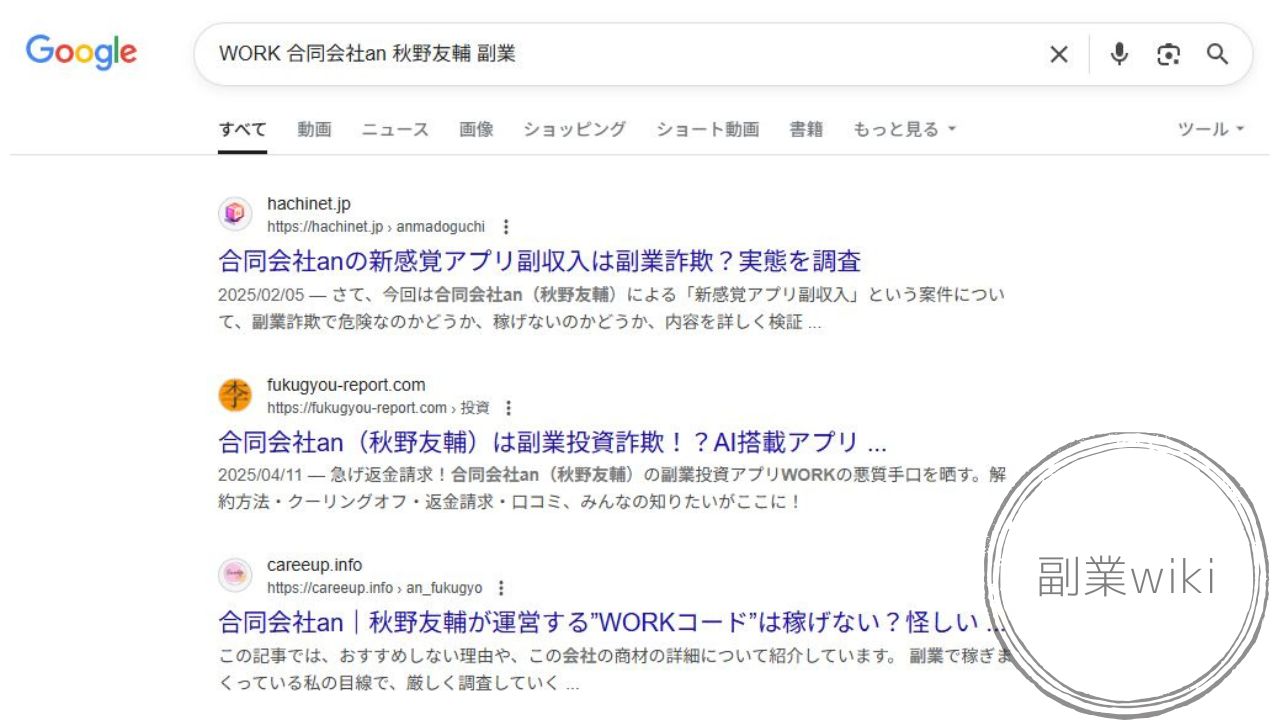The image size is (1280, 720).
Task: Click URL https://fukugyou-report.com › 投資
Action: pos(378,408)
